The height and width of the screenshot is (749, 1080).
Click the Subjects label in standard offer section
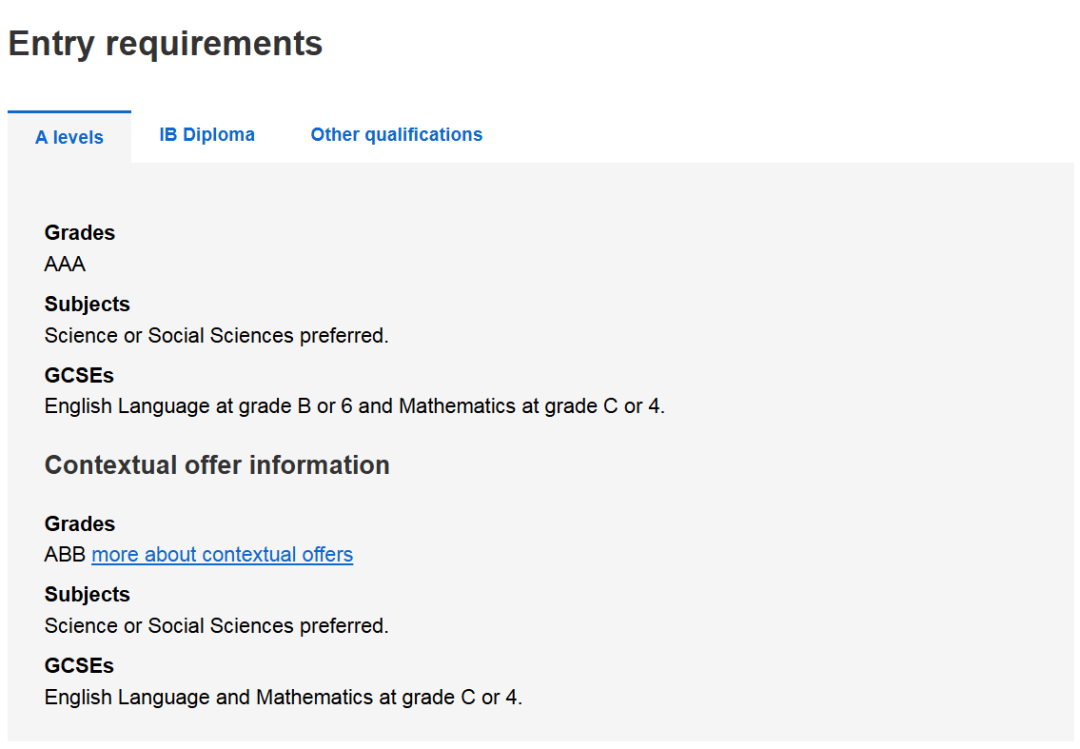point(87,304)
